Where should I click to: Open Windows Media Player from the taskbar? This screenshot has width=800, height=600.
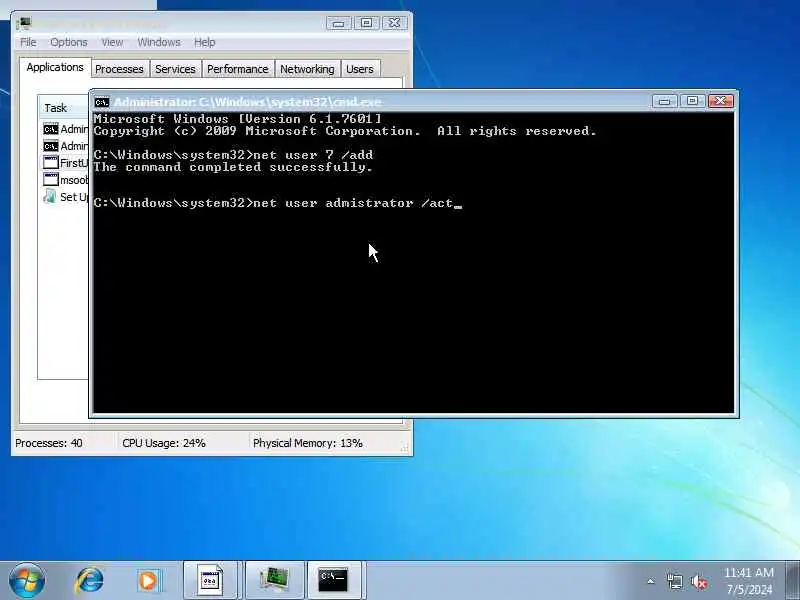coord(149,581)
